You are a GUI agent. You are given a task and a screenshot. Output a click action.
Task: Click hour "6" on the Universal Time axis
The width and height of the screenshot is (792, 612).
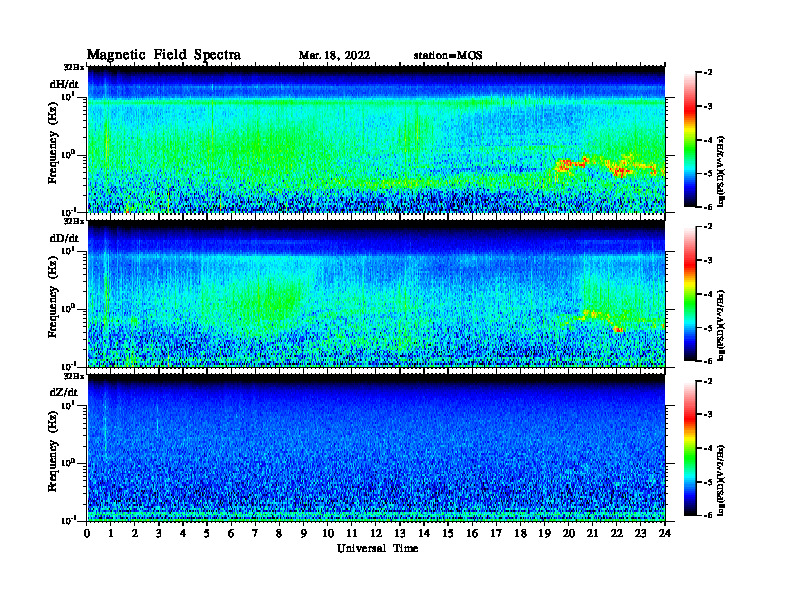coord(231,534)
